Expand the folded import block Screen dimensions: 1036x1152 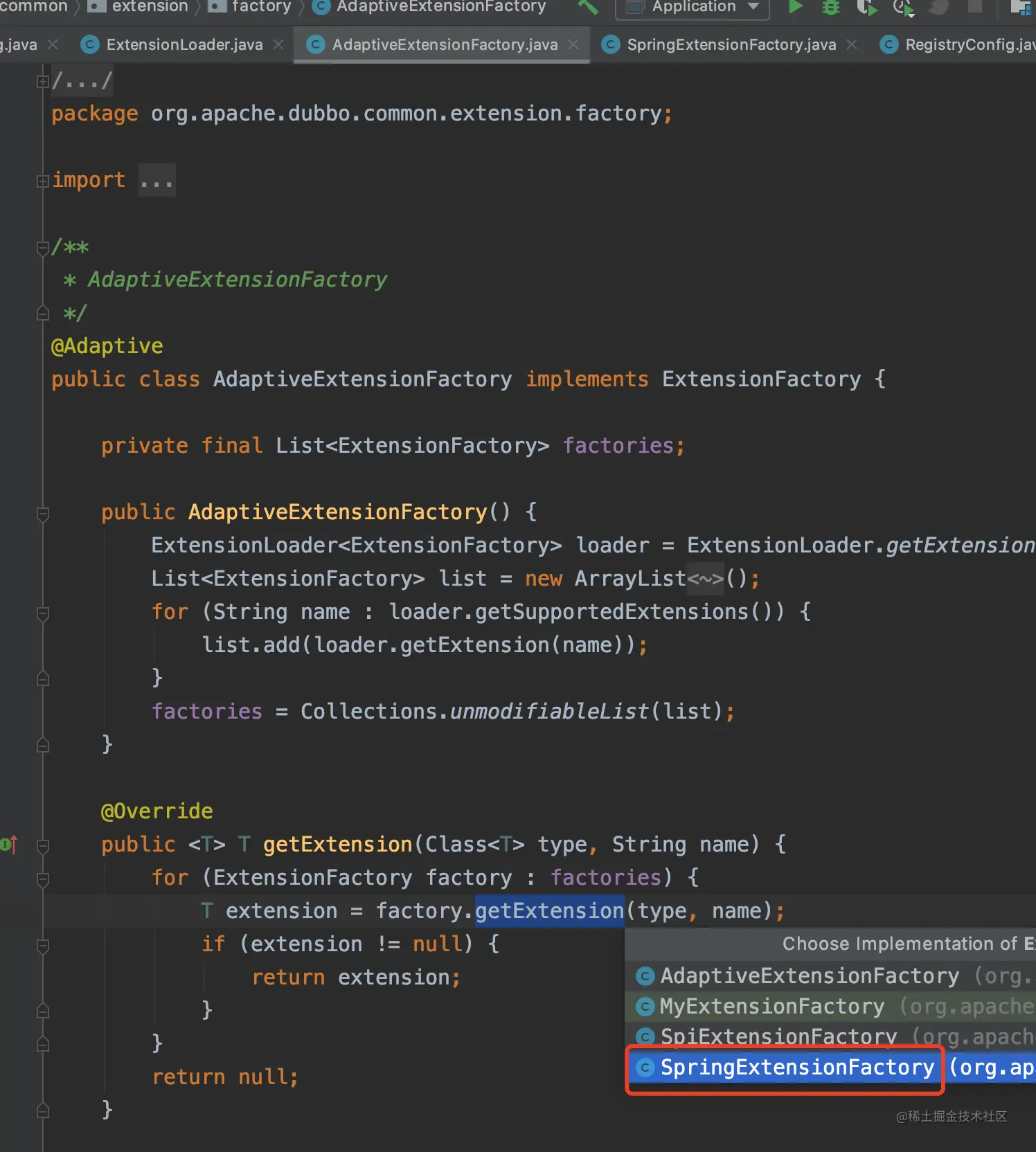[42, 181]
